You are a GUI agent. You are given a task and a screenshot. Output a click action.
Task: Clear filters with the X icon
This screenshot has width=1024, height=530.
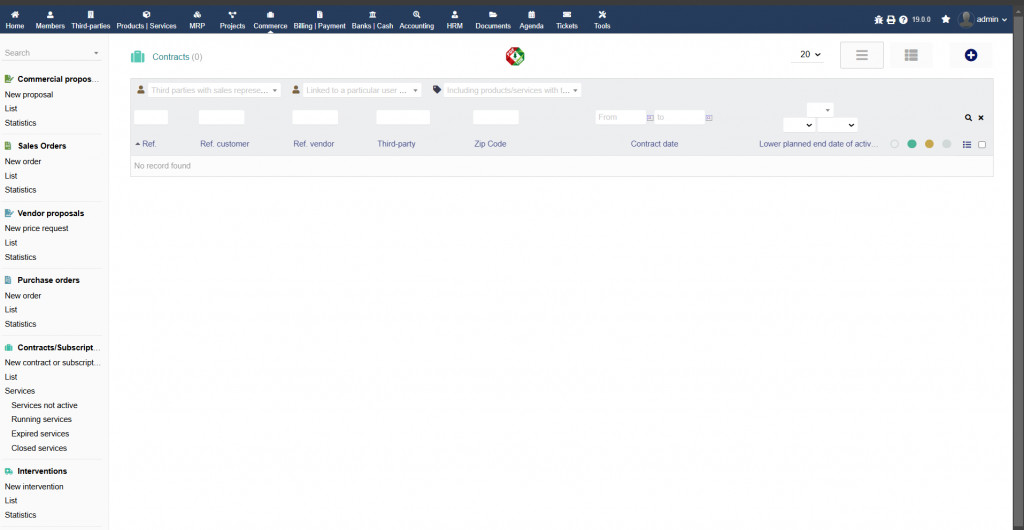pyautogui.click(x=981, y=118)
